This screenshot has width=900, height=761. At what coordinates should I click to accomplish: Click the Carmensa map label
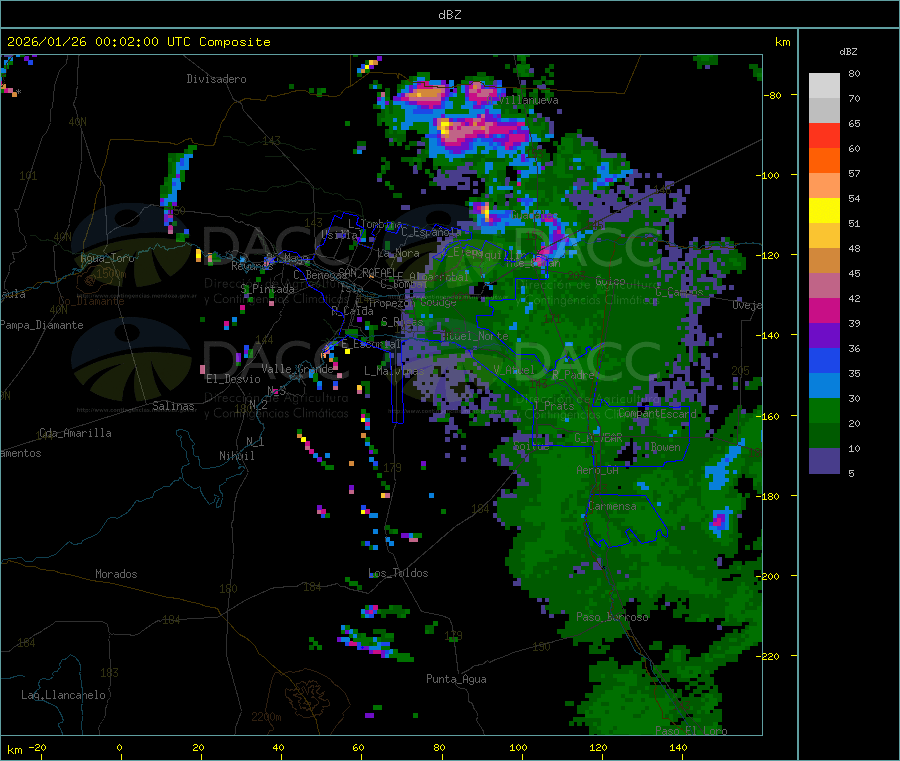tap(612, 507)
